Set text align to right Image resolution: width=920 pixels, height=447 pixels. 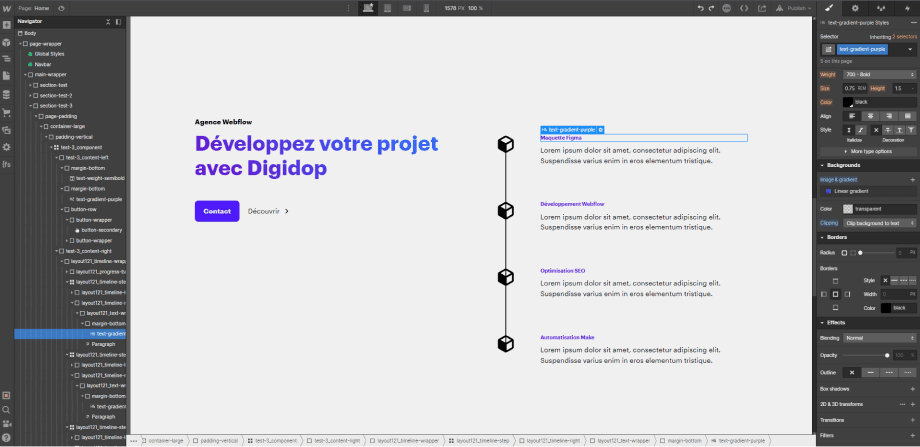[x=889, y=116]
